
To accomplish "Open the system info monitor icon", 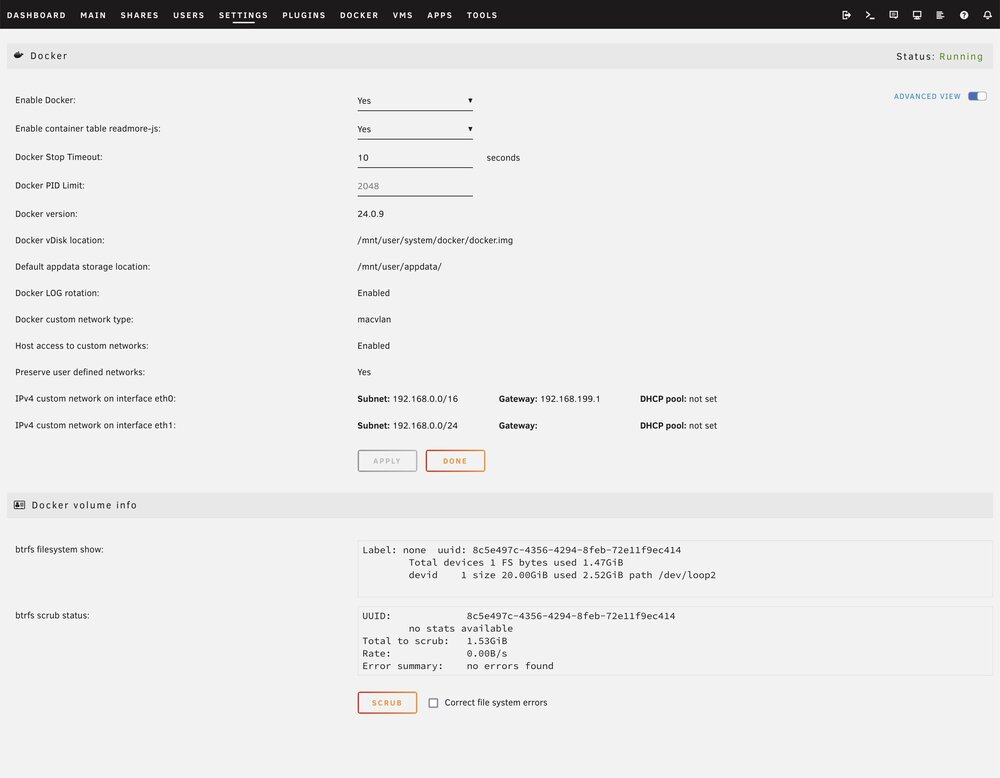I will [x=917, y=15].
